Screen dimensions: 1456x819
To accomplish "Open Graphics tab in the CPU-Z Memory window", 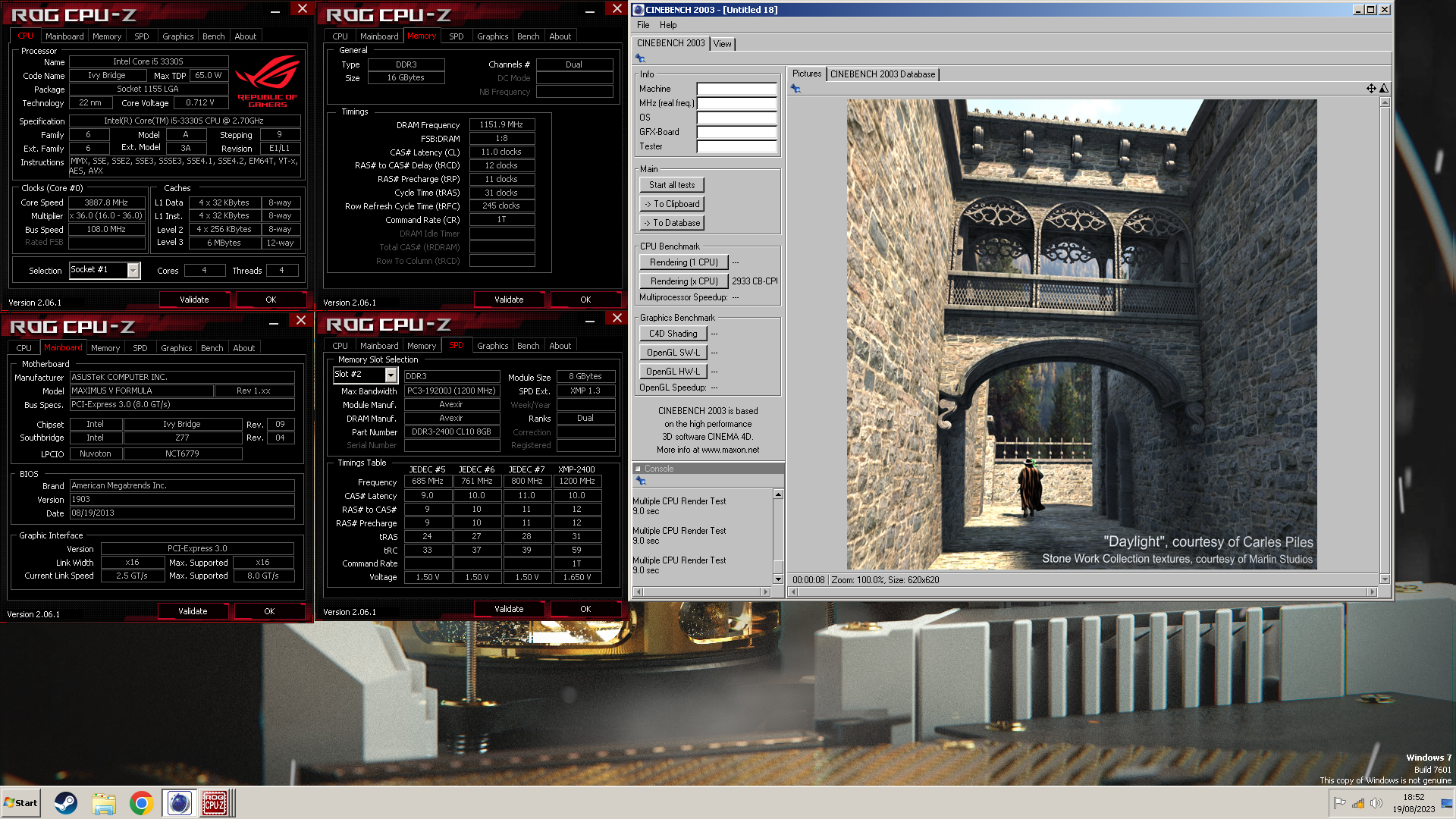I will point(493,36).
